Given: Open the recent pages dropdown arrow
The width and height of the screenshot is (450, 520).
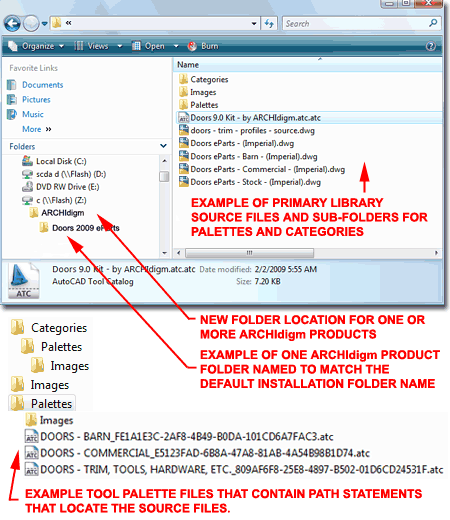Looking at the screenshot, I should [44, 24].
